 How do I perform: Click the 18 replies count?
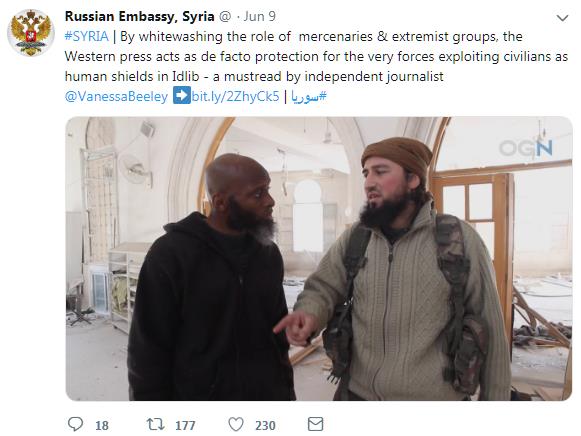(x=102, y=425)
